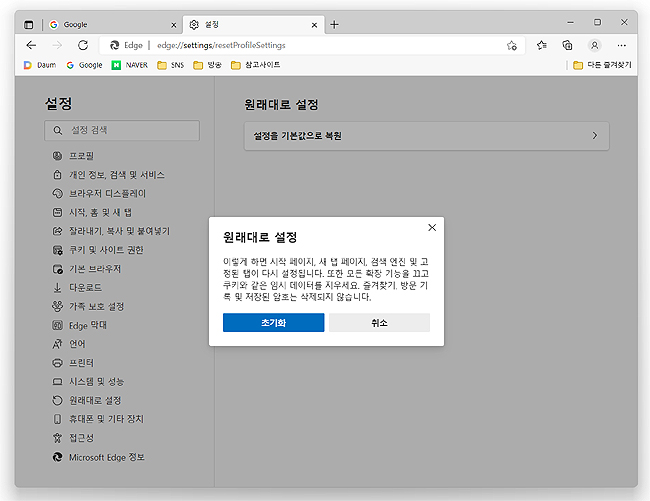Open the Google bookmark in favorites bar
650x501 pixels.
pyautogui.click(x=84, y=65)
